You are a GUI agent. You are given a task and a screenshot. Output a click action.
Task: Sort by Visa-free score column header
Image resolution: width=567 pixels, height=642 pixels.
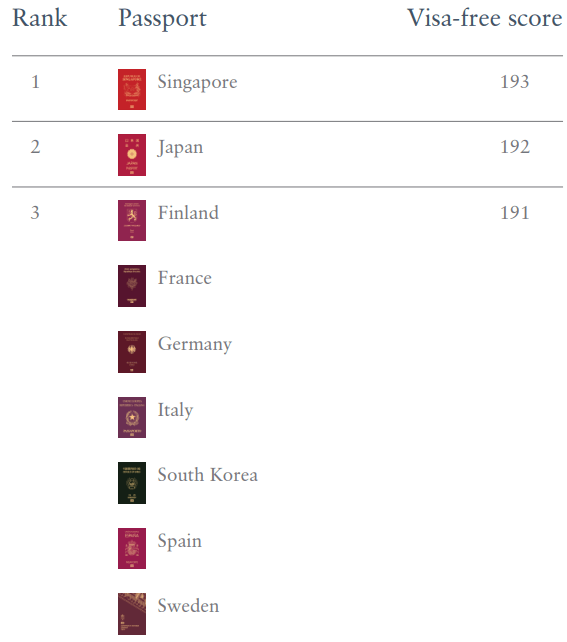point(485,18)
